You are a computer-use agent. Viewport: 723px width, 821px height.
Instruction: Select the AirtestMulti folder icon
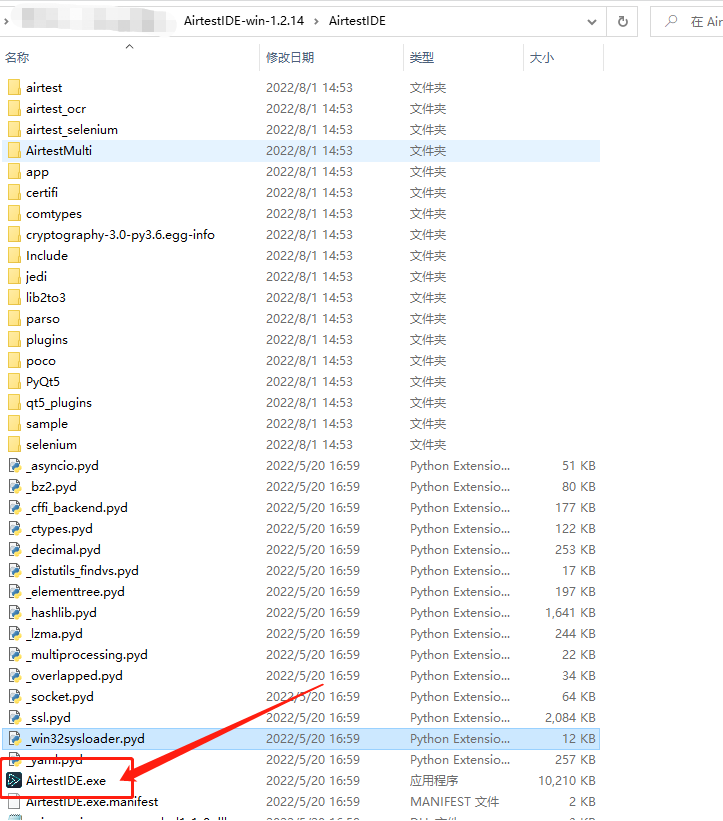click(x=15, y=150)
